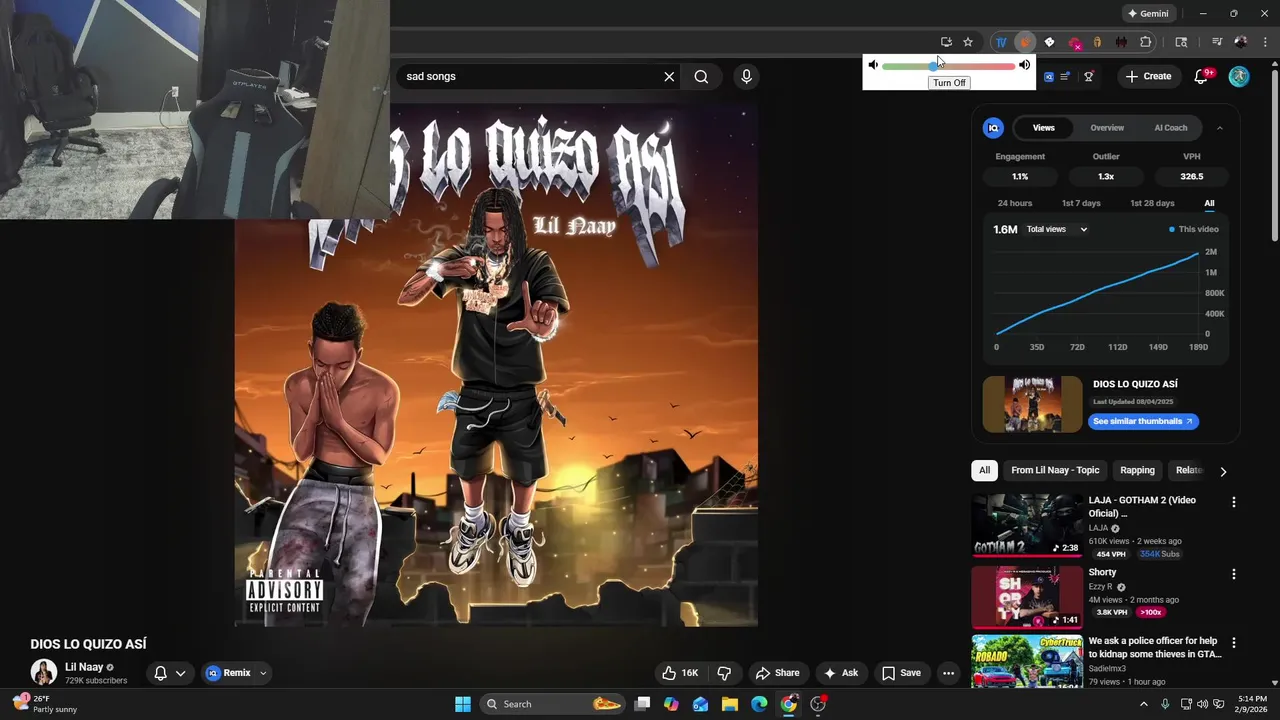The height and width of the screenshot is (720, 1280).
Task: Dislike the video with thumbs-down
Action: [725, 673]
